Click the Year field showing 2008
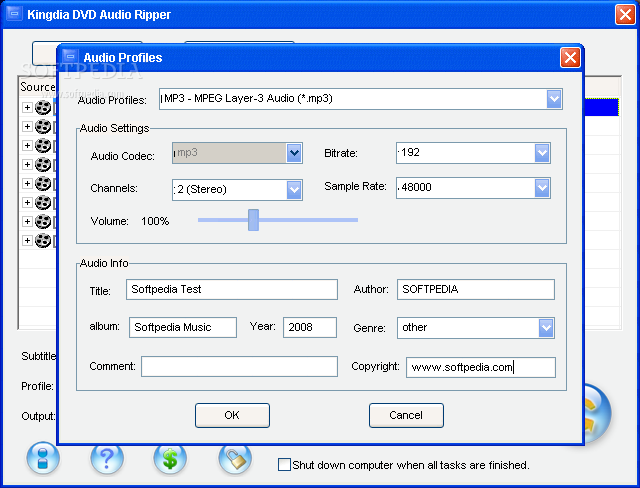This screenshot has width=640, height=488. [x=310, y=327]
